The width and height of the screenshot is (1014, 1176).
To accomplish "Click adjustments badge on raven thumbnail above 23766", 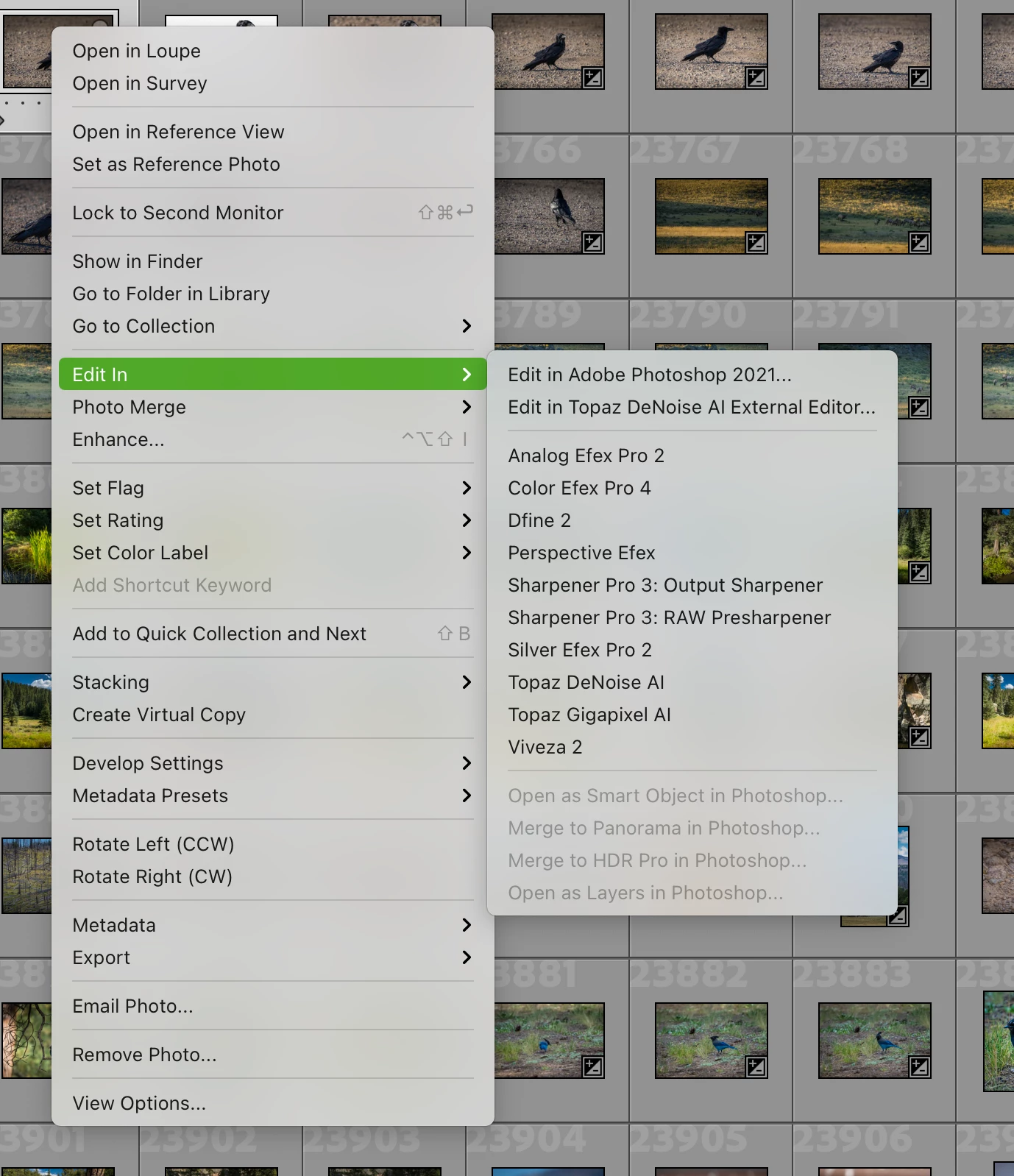I will [x=593, y=77].
